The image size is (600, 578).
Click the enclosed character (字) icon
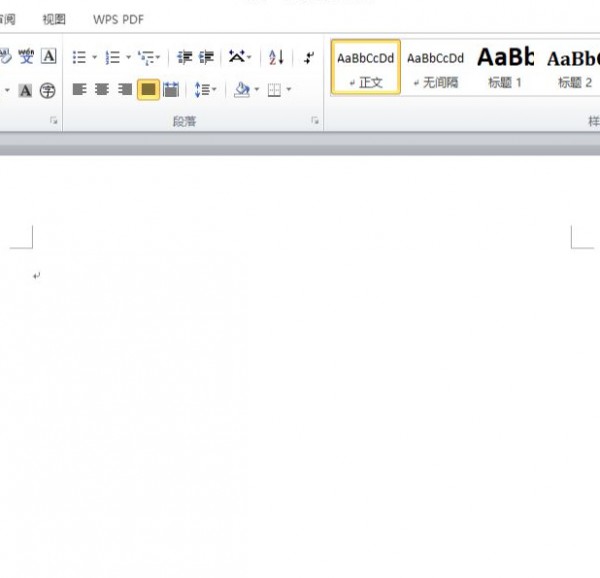(48, 90)
